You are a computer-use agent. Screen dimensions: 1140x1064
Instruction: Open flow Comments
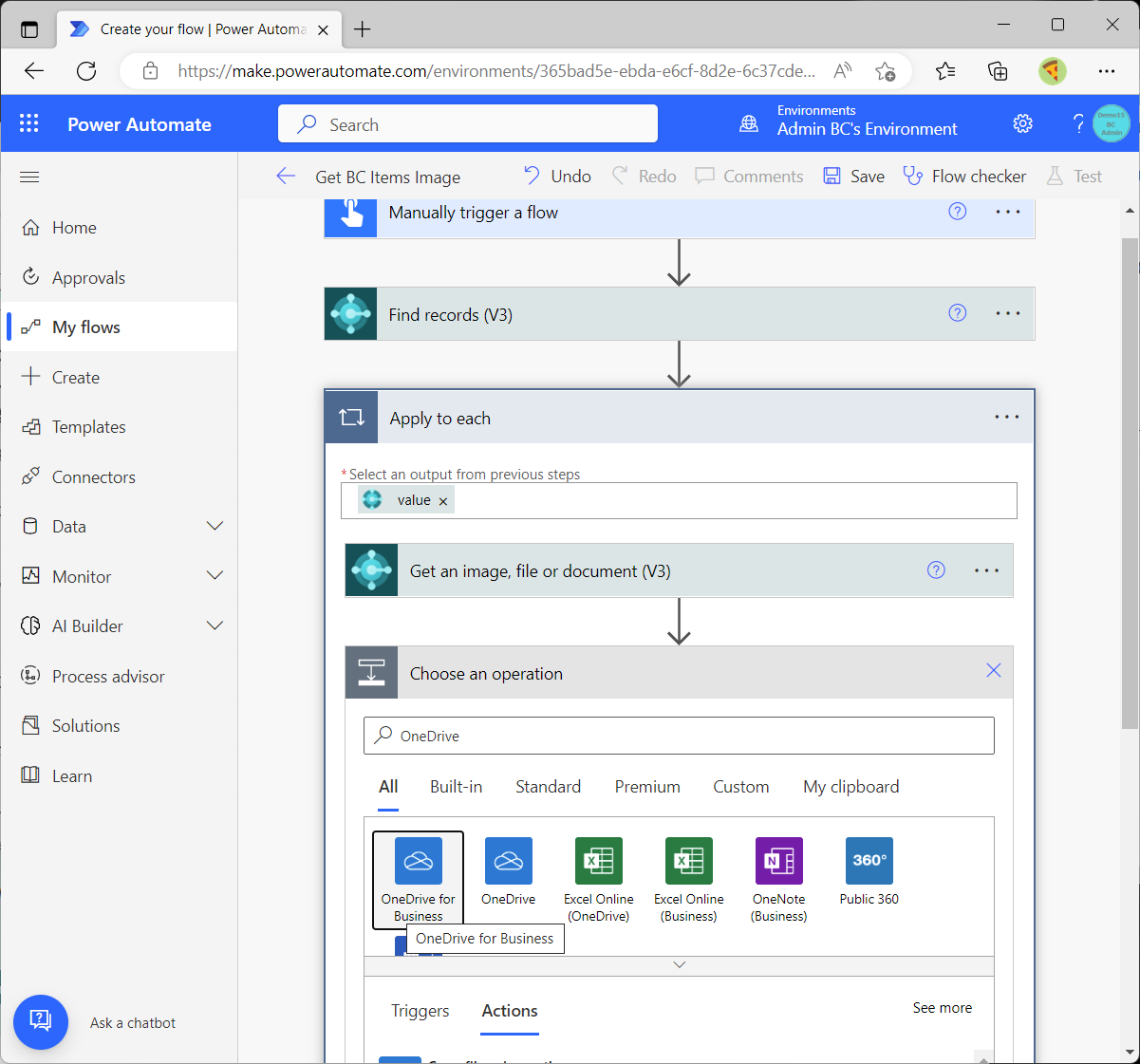pos(749,176)
